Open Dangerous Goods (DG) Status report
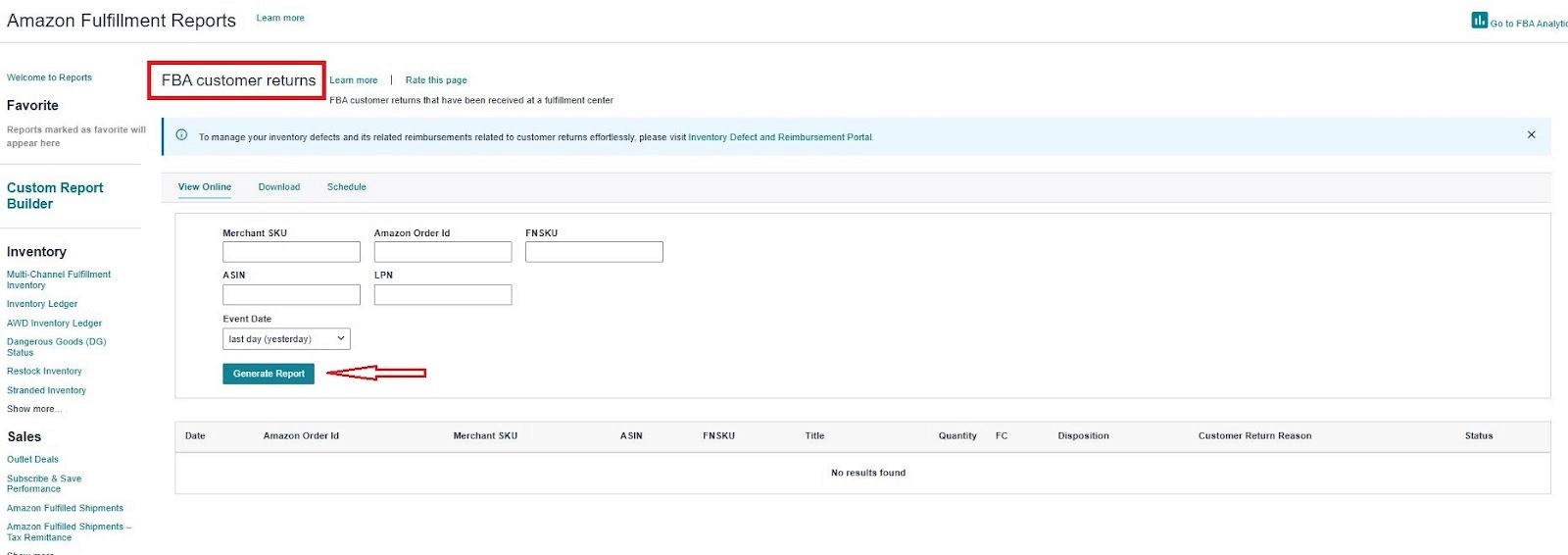This screenshot has height=555, width=1568. [x=56, y=347]
